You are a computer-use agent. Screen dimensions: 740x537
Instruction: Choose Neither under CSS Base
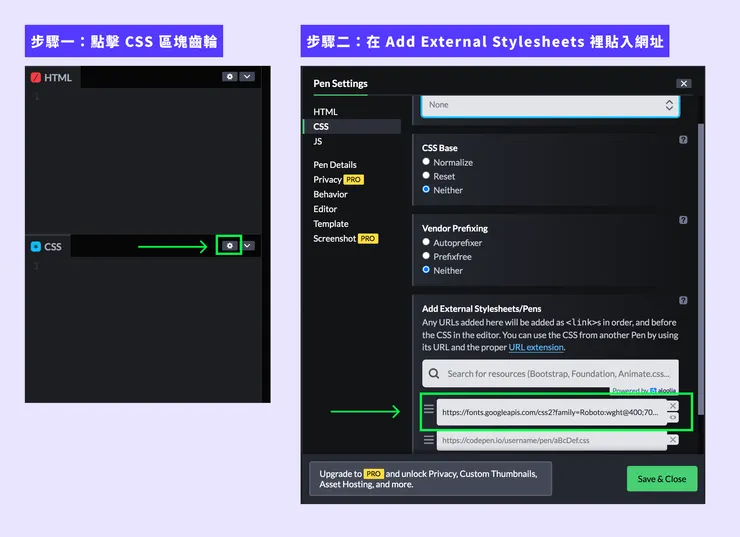pos(426,189)
